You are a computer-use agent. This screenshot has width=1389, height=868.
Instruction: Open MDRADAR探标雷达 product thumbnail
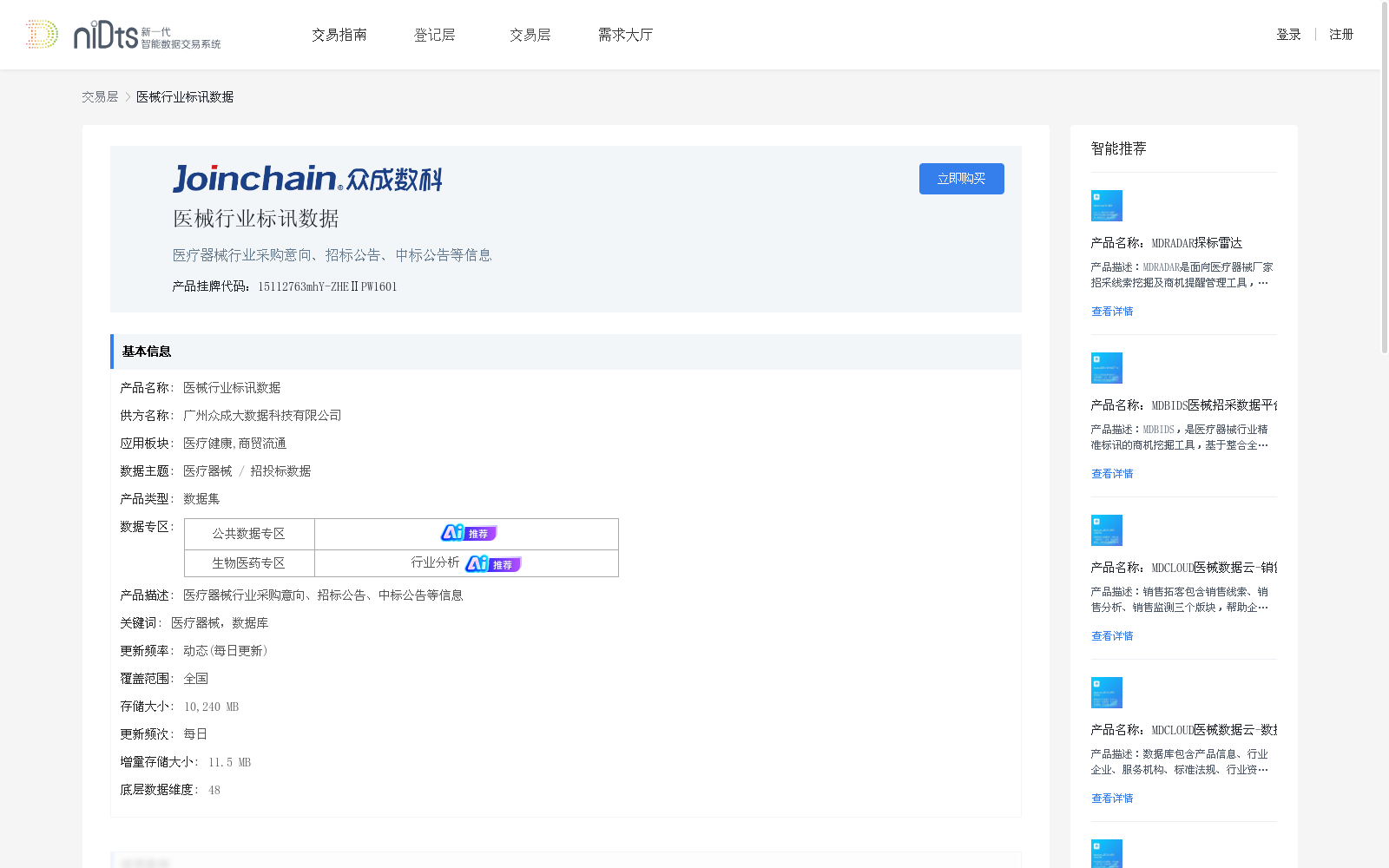coord(1107,206)
